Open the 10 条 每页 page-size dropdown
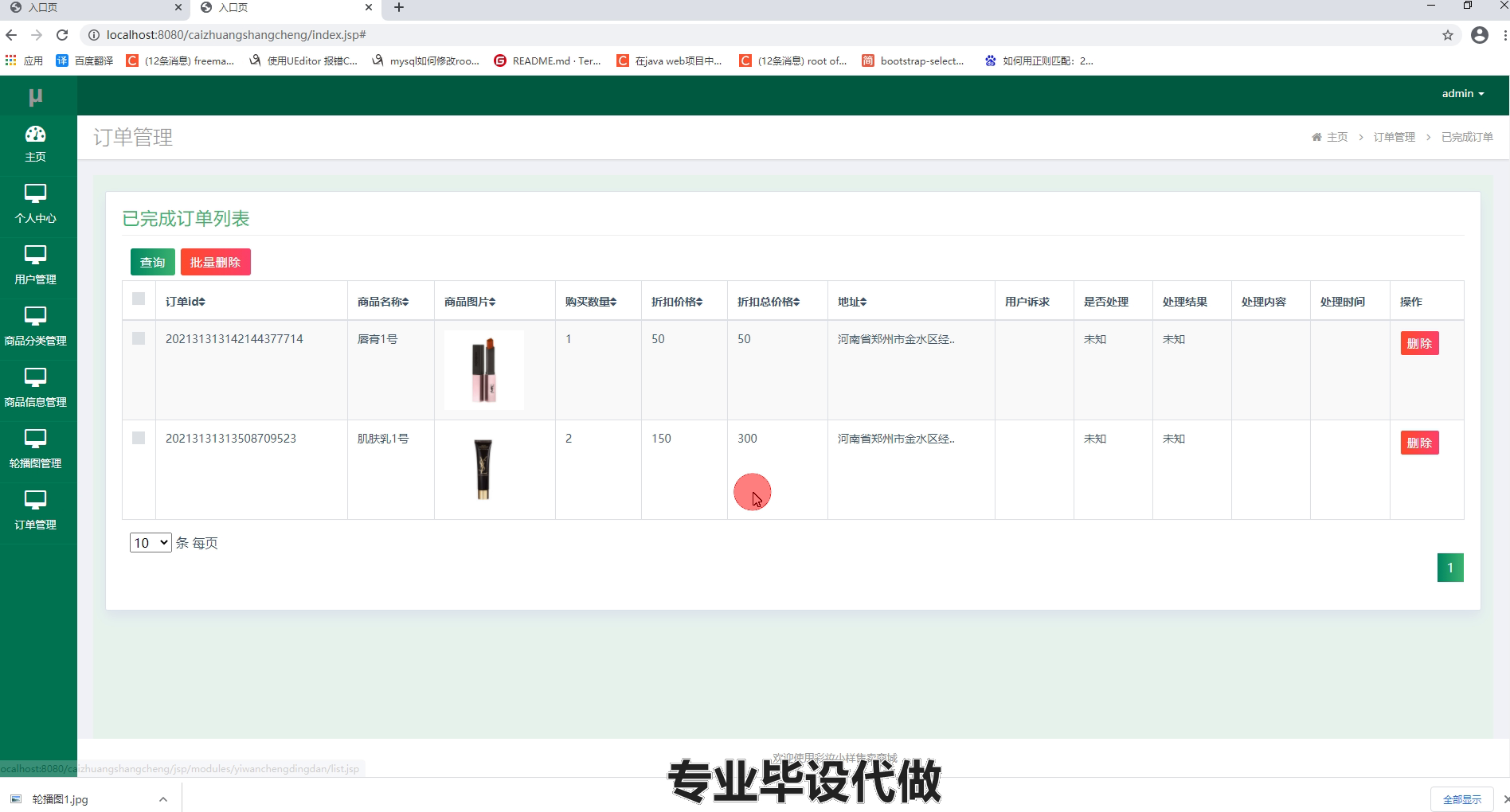This screenshot has width=1510, height=812. coord(151,543)
